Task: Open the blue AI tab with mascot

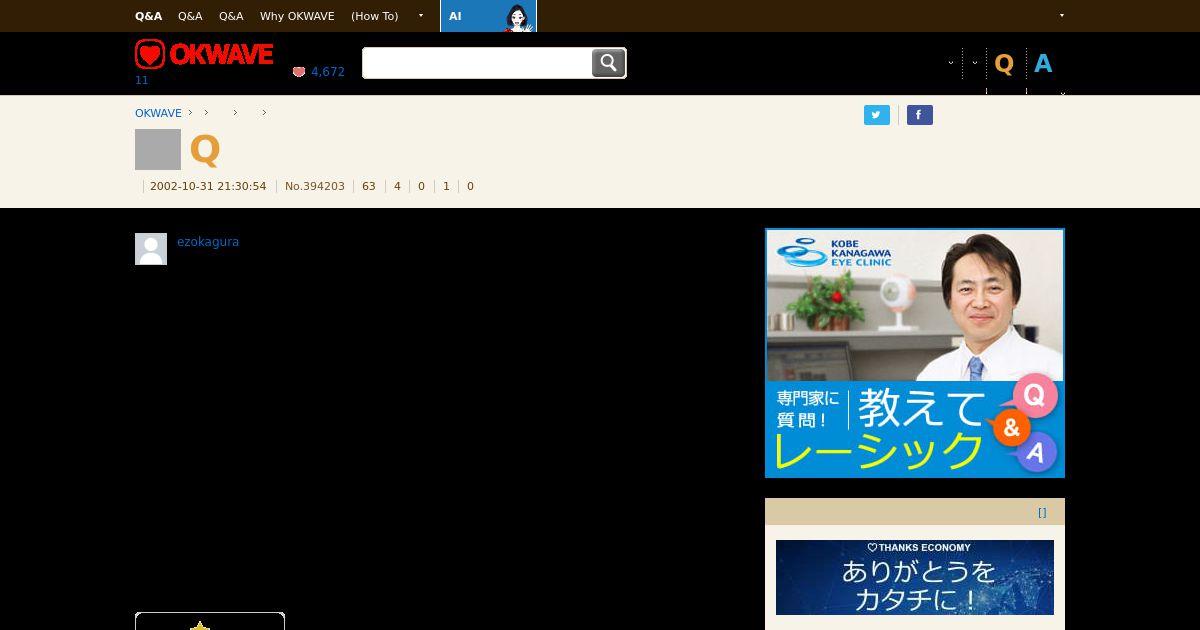Action: click(488, 16)
